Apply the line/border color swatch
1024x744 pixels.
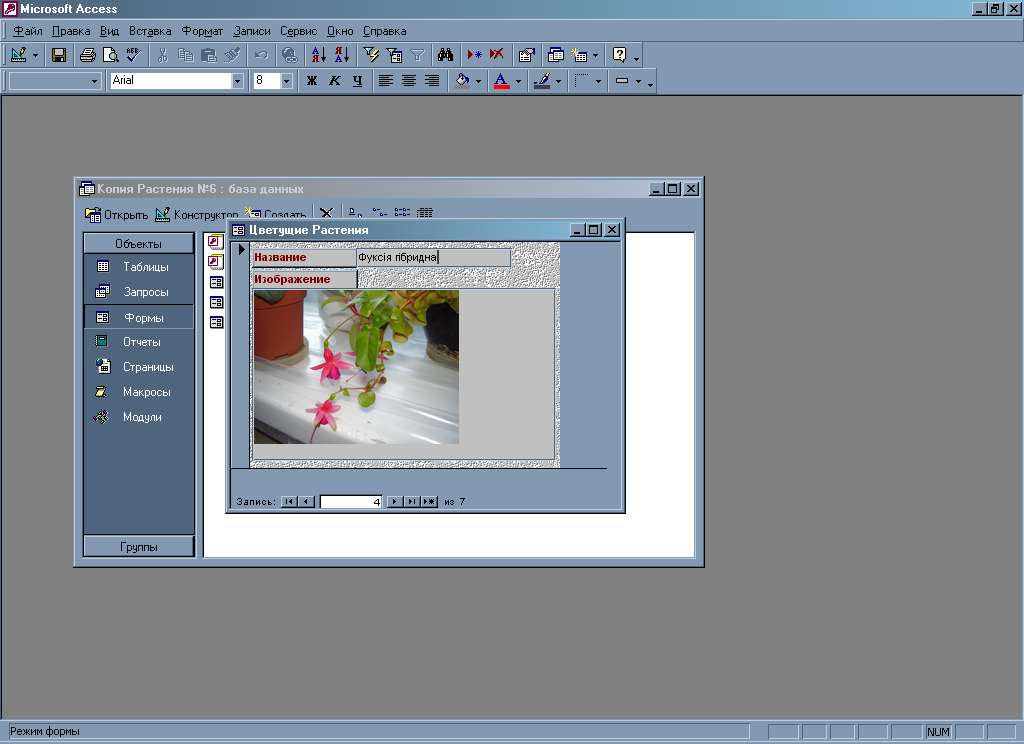(542, 80)
